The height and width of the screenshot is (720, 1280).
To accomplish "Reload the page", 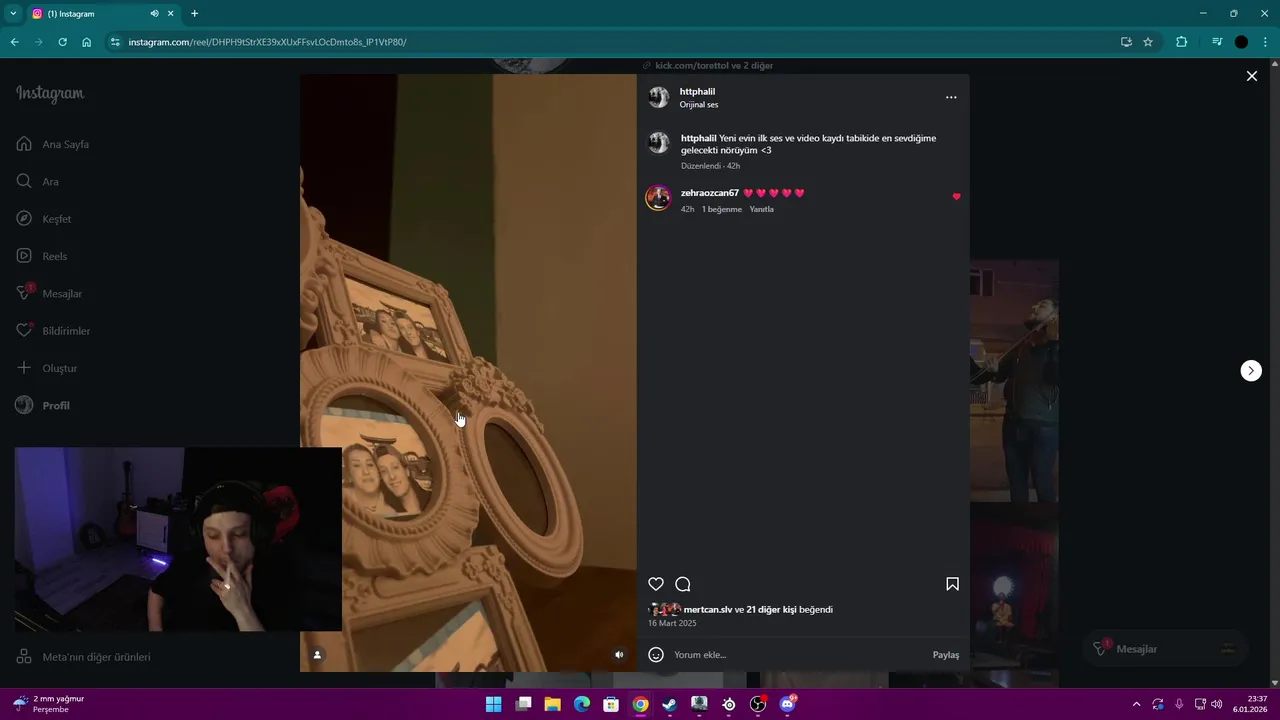I will point(62,42).
